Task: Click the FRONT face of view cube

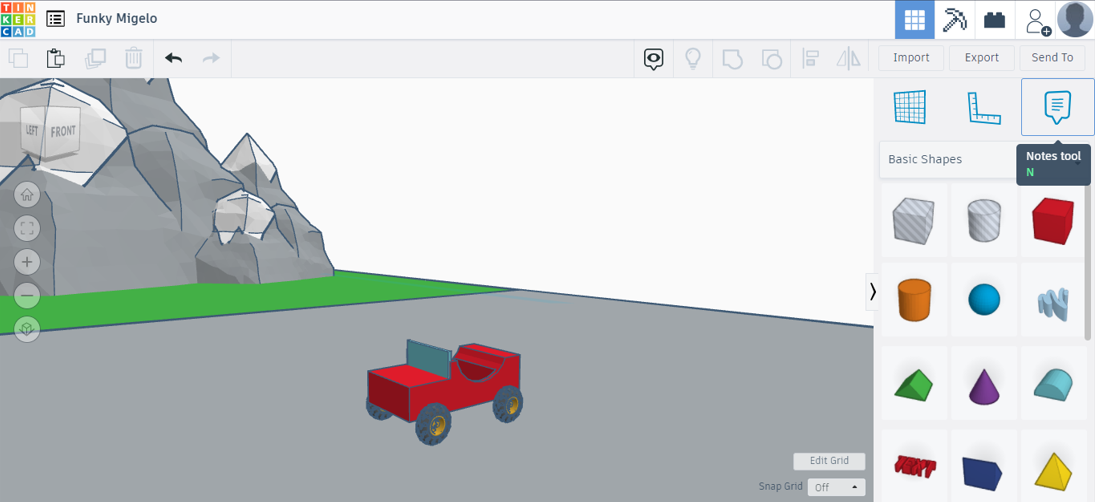Action: coord(63,131)
